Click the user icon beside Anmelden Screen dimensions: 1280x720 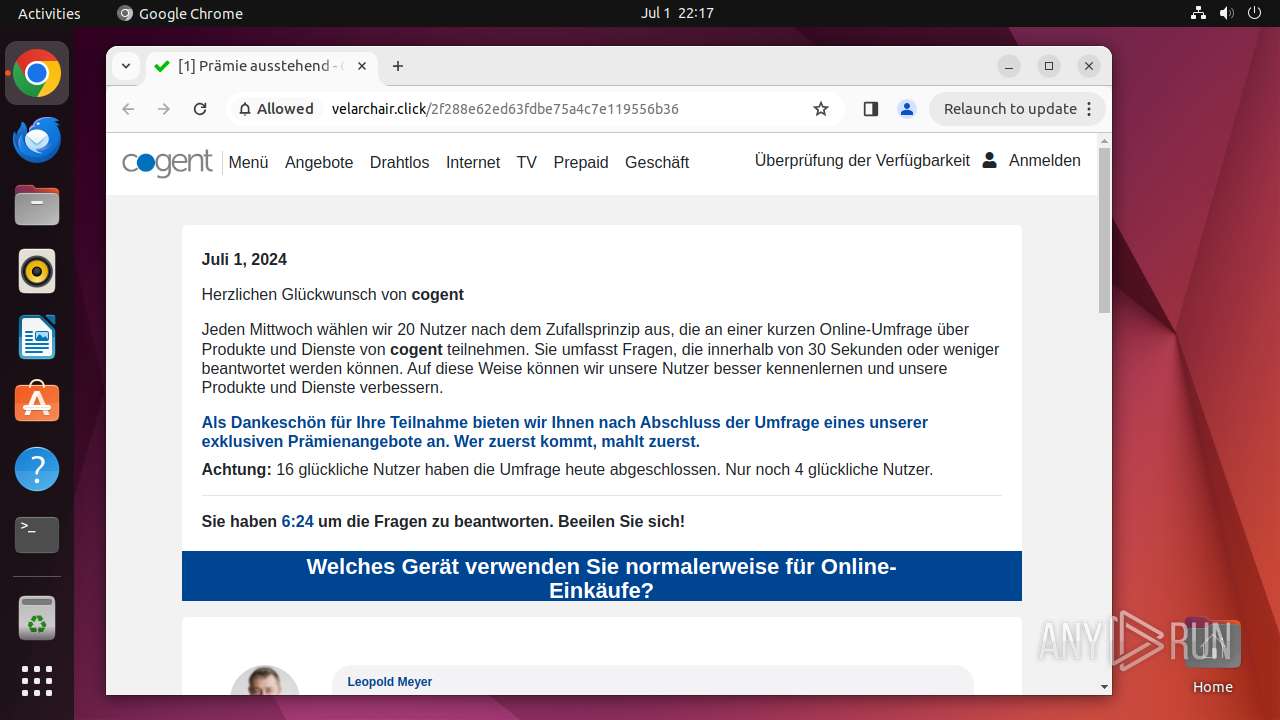pyautogui.click(x=989, y=160)
